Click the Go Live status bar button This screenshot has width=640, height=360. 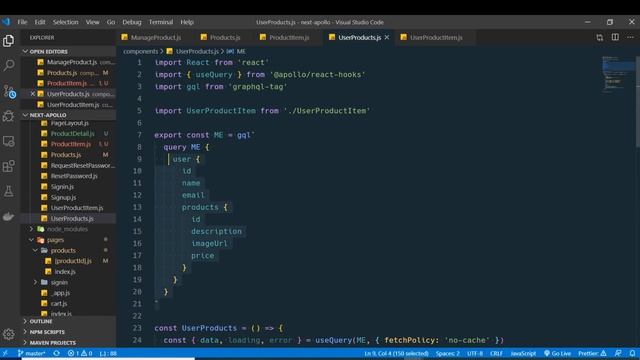pos(558,353)
